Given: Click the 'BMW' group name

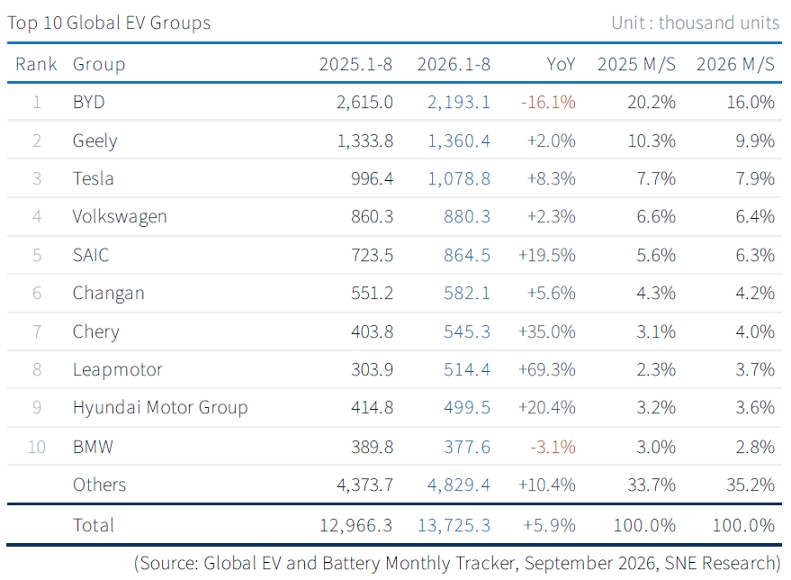Looking at the screenshot, I should pyautogui.click(x=93, y=447).
